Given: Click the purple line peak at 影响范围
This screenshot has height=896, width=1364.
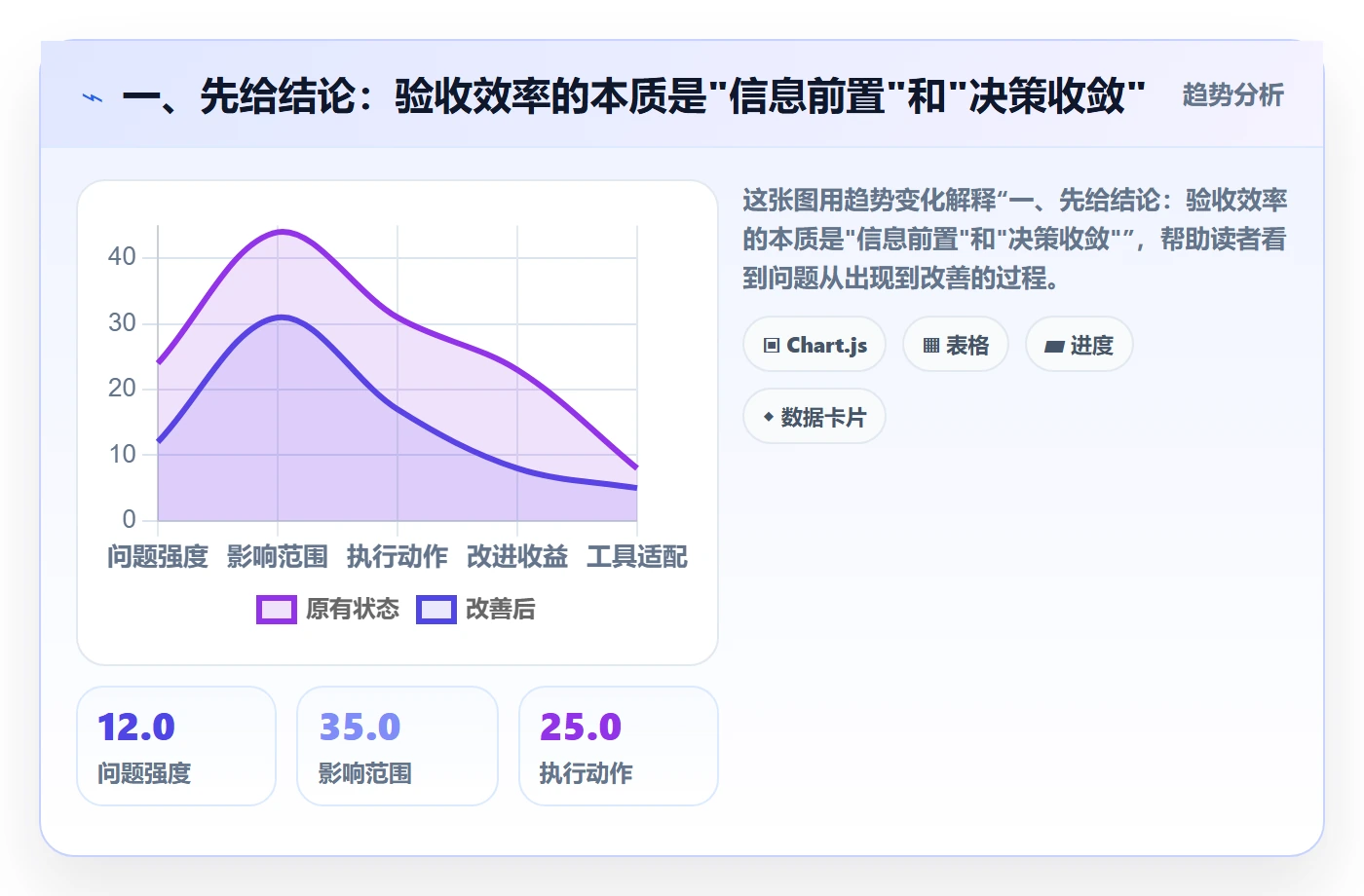Looking at the screenshot, I should pyautogui.click(x=281, y=232).
